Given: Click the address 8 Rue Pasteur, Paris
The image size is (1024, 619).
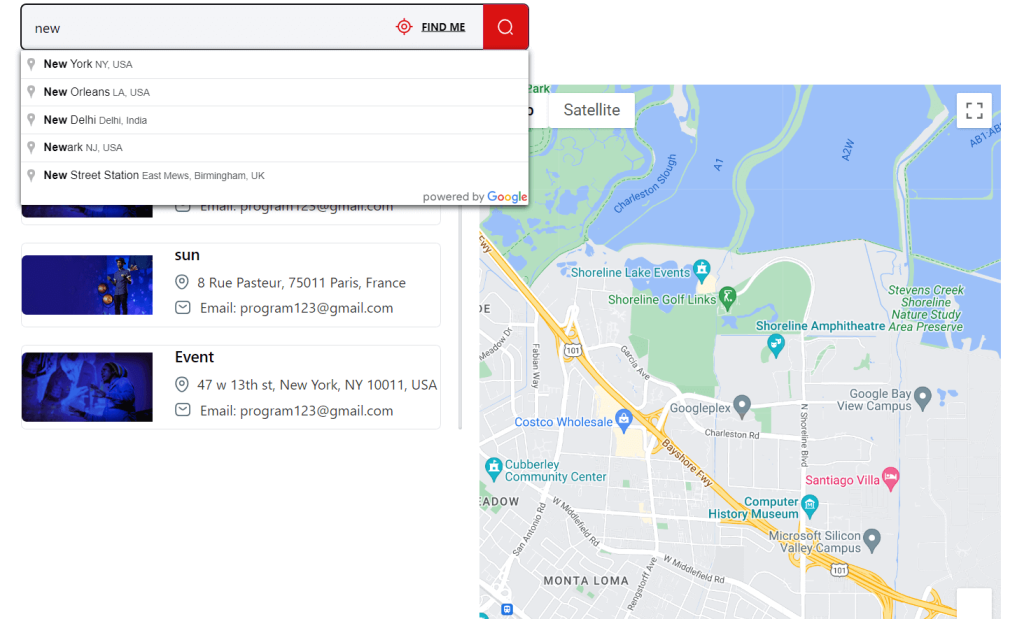Looking at the screenshot, I should [302, 283].
